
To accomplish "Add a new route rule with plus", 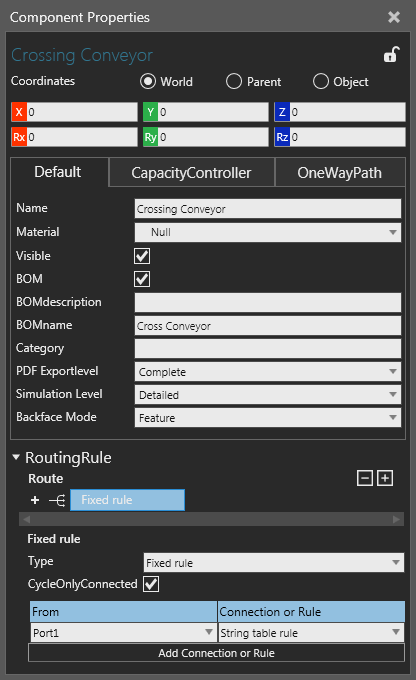I will [x=35, y=500].
